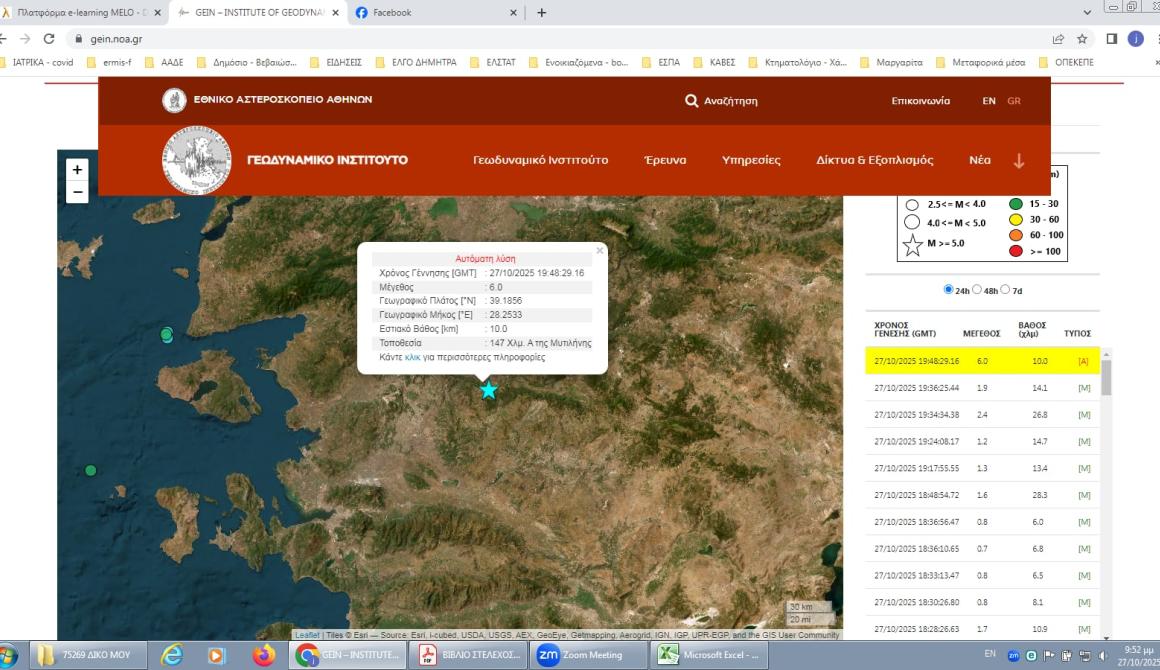Select the 24h time range radio button
This screenshot has width=1160, height=670.
(x=949, y=290)
